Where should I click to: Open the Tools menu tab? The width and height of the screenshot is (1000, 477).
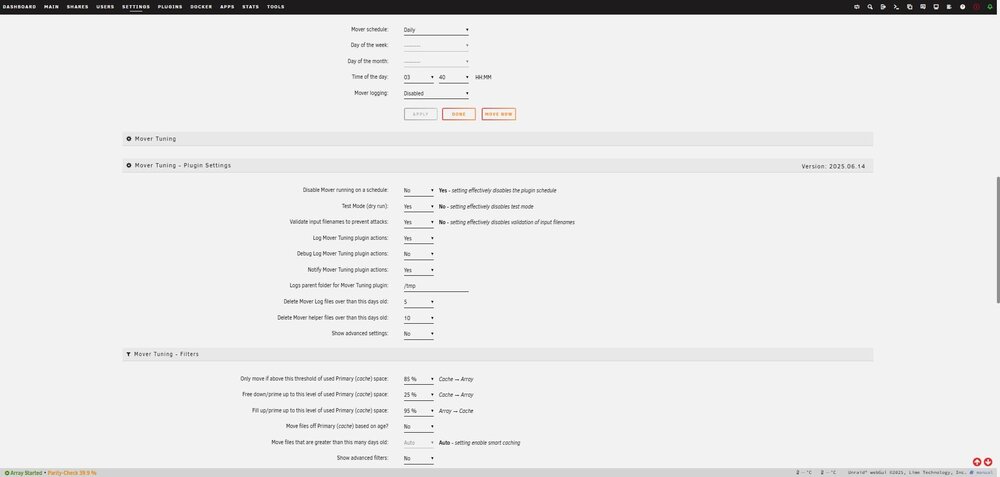276,7
